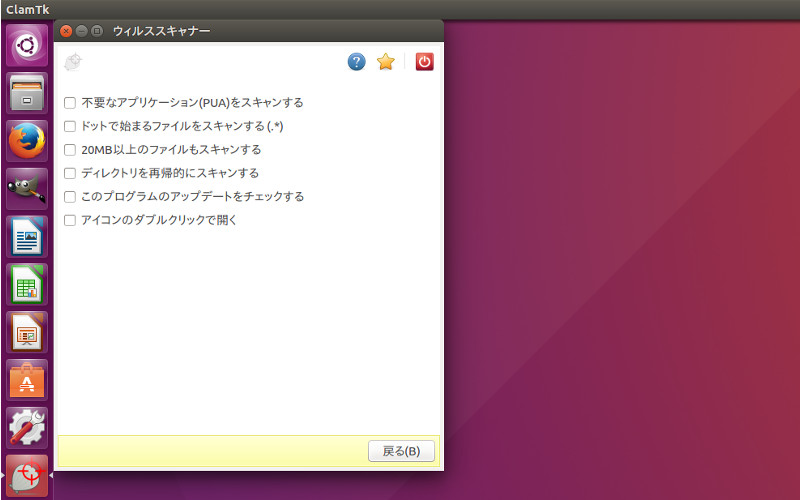Image resolution: width=800 pixels, height=500 pixels.
Task: Click the ClamTk title in top panel
Action: pyautogui.click(x=28, y=9)
